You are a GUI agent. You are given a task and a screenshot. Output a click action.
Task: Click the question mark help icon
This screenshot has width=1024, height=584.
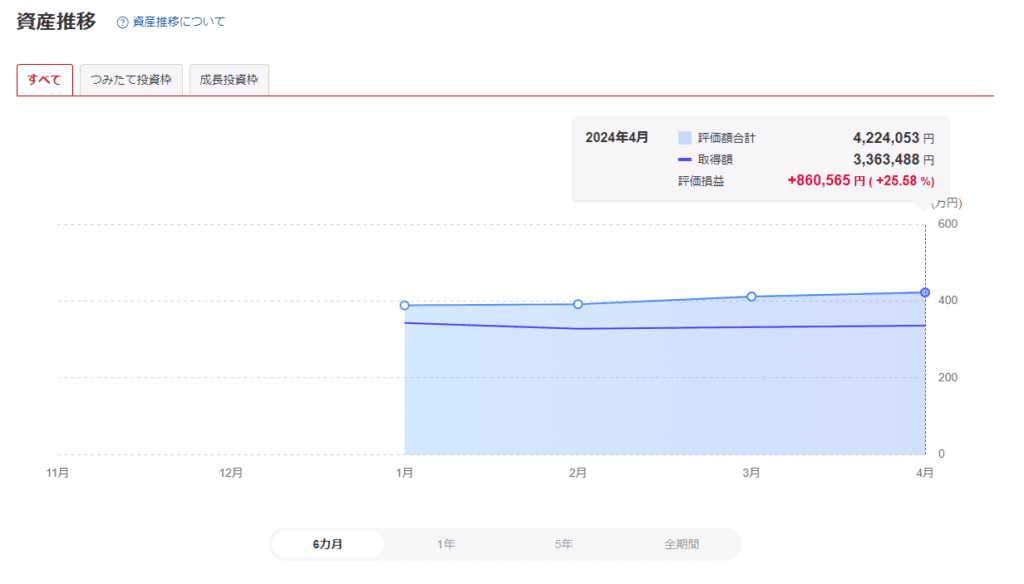pyautogui.click(x=122, y=22)
